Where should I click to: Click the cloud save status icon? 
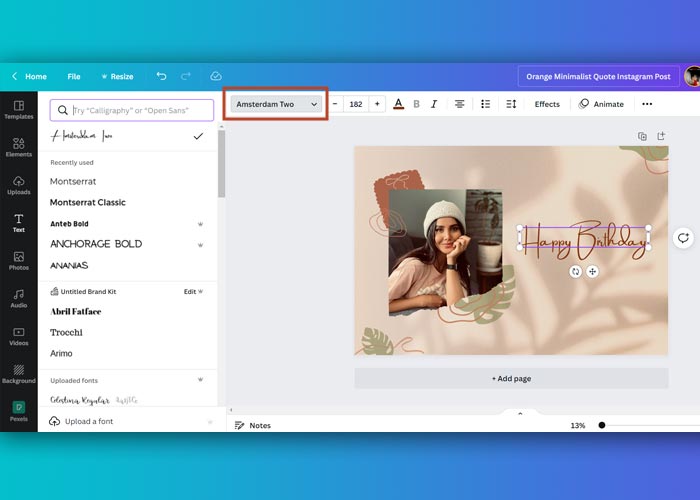click(x=216, y=76)
